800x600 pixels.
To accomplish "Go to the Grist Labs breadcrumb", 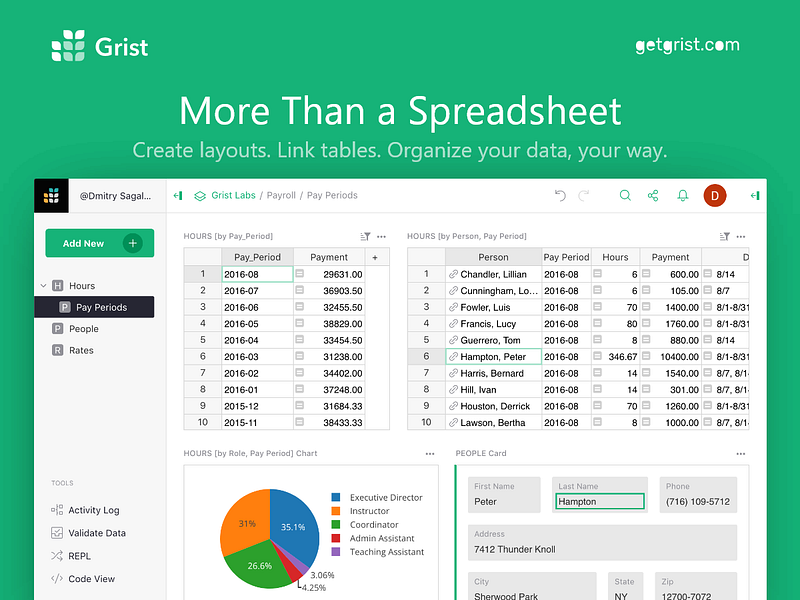I will pyautogui.click(x=233, y=195).
